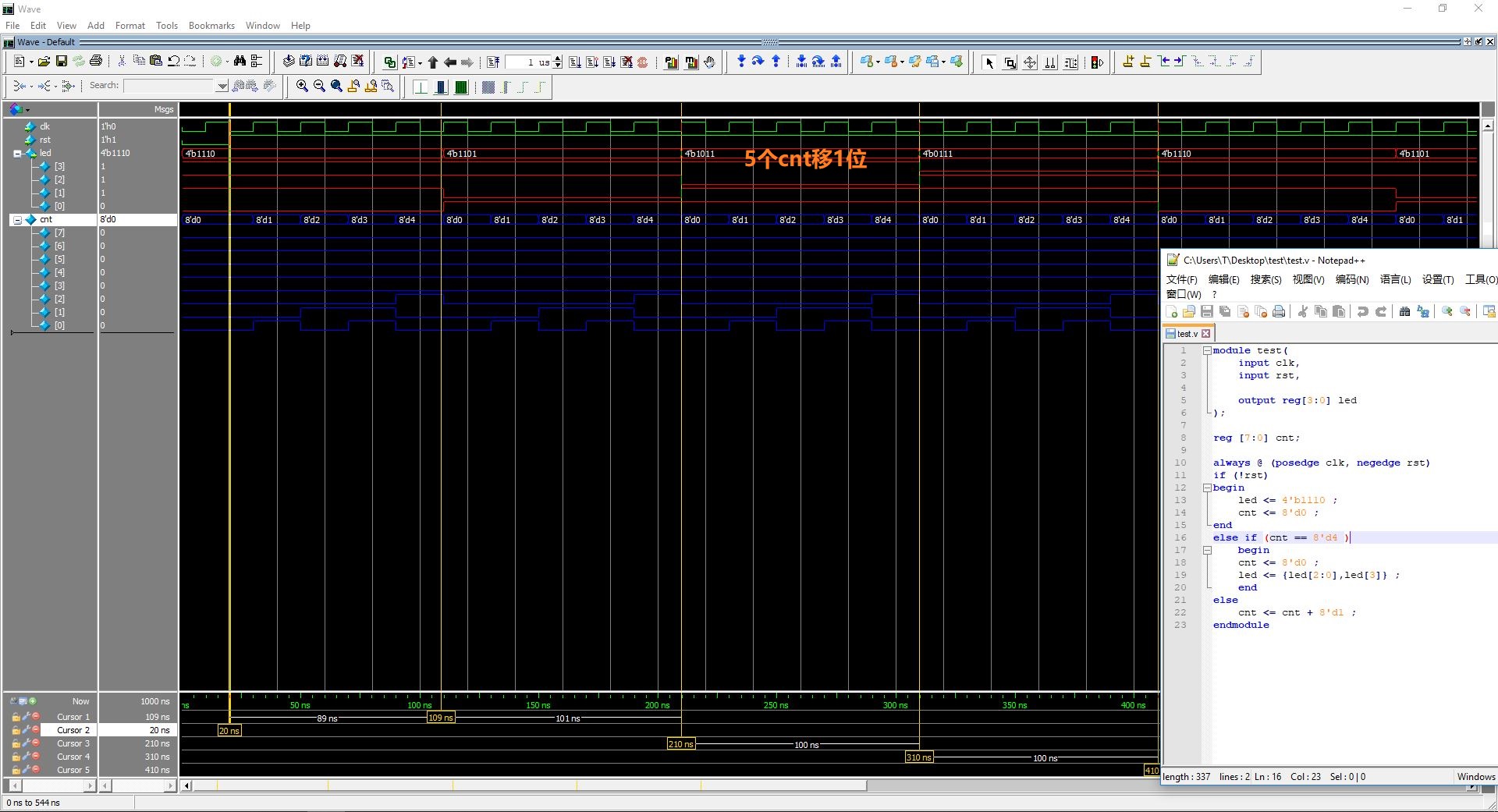Click the Find Next Transition arrow icon
Screen dimensions: 1498x812
pyautogui.click(x=1180, y=62)
